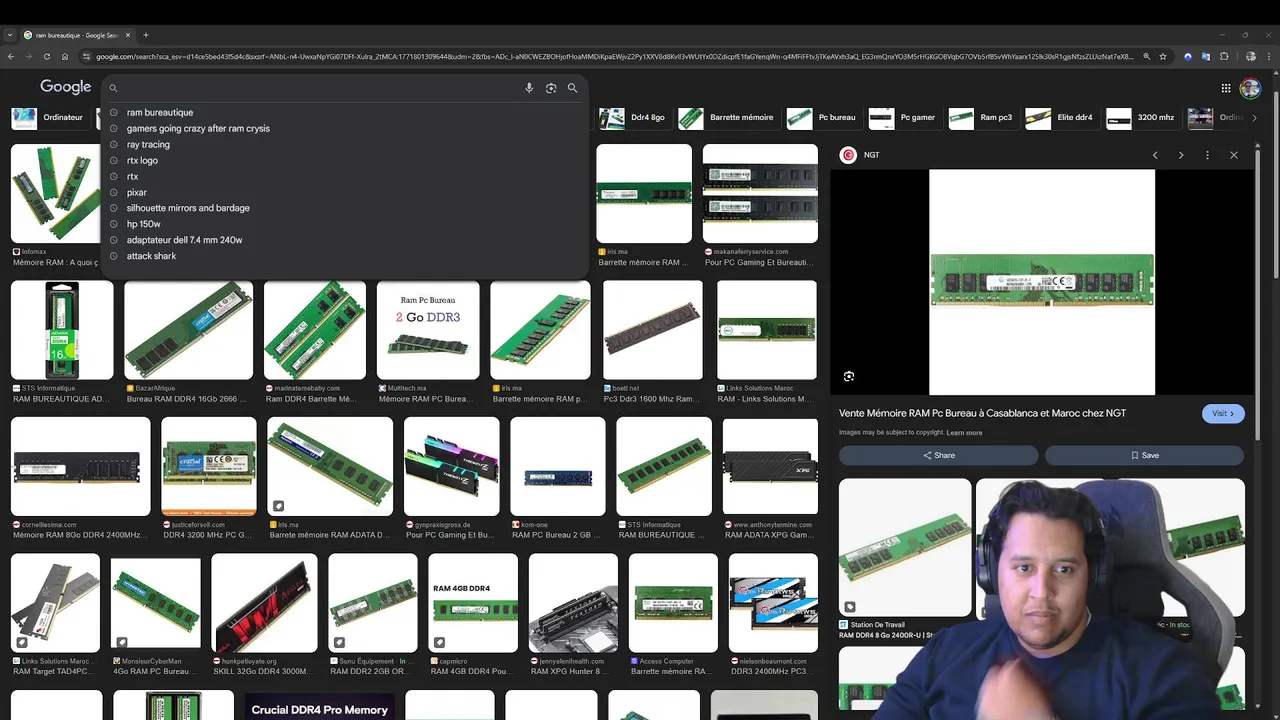Bookmark this page with the star icon

click(1163, 57)
